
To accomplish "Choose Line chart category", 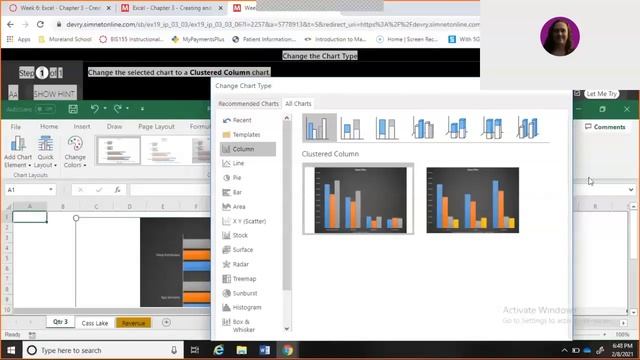I will click(233, 163).
